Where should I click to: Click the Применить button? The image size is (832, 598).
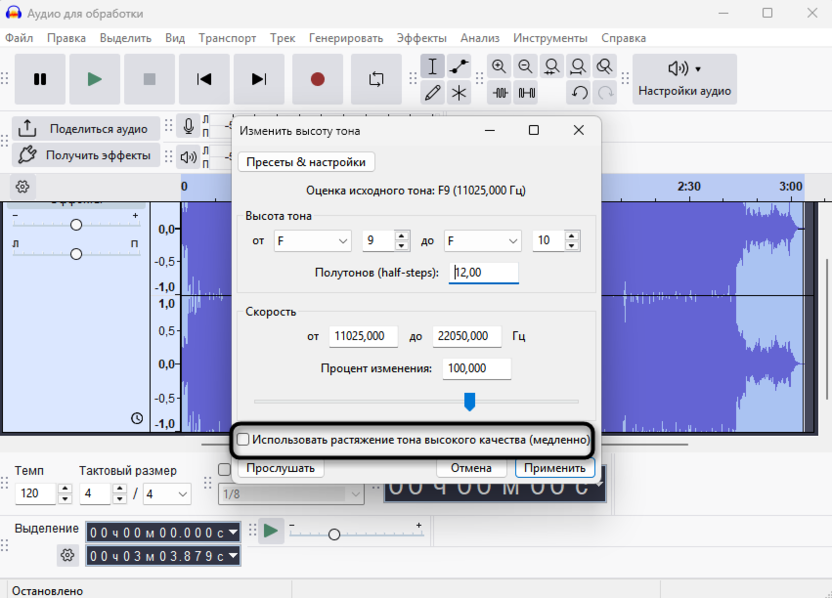tap(555, 468)
